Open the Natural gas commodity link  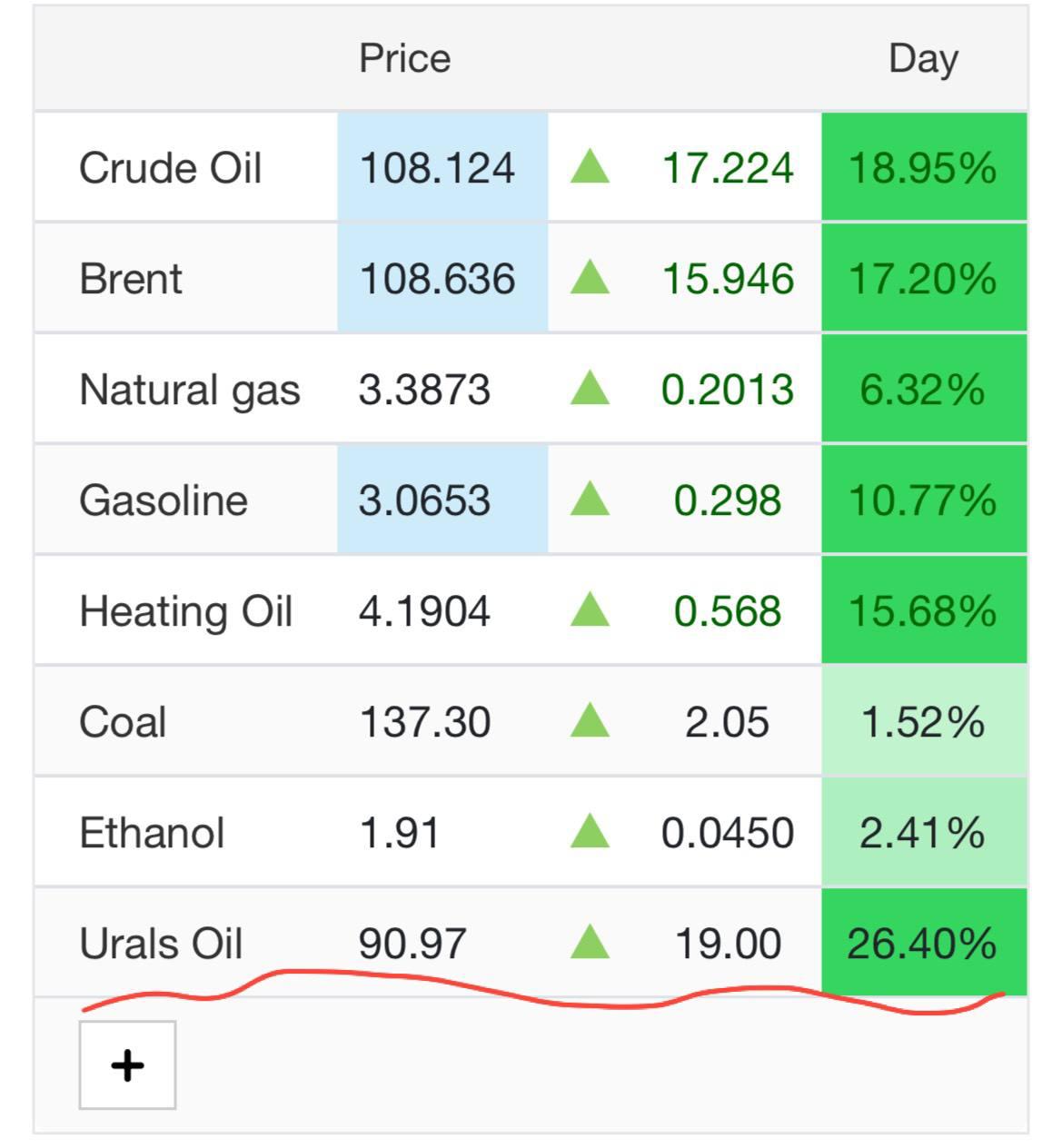pos(189,390)
